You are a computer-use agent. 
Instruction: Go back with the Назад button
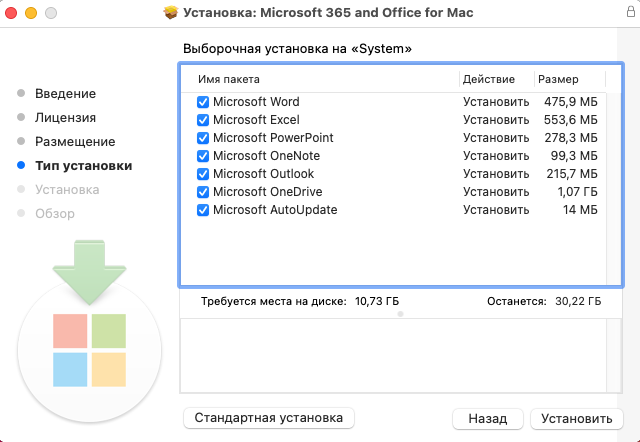488,418
